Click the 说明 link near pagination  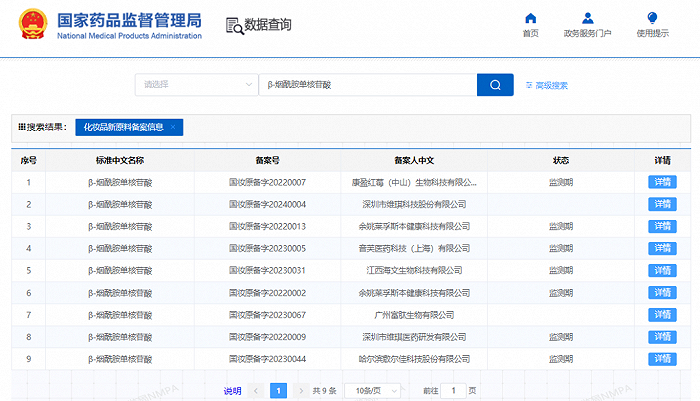(x=232, y=390)
